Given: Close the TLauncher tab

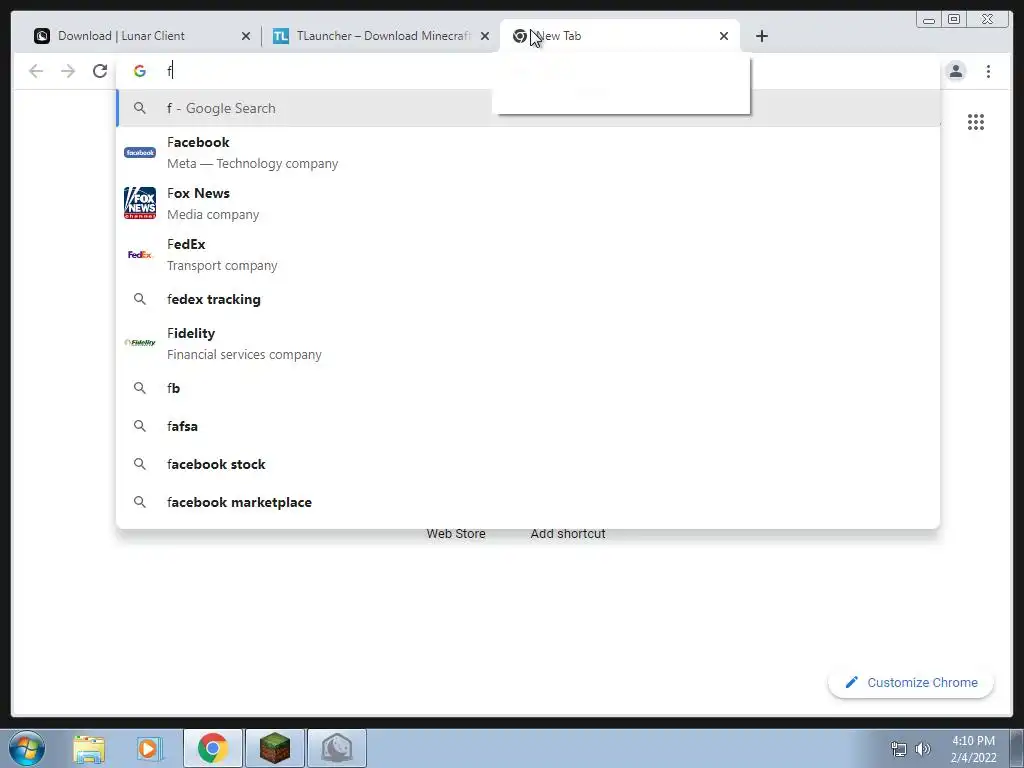Looking at the screenshot, I should (485, 36).
